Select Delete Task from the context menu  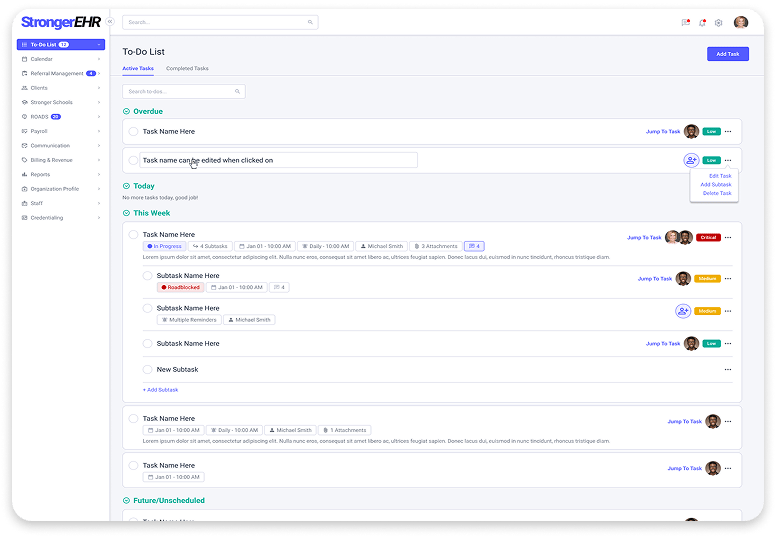(x=717, y=193)
